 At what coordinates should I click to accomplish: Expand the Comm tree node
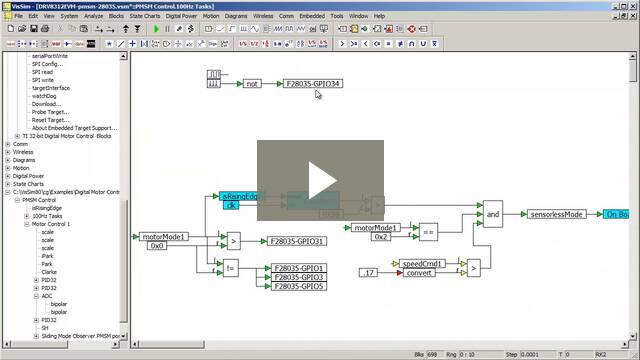coord(8,144)
